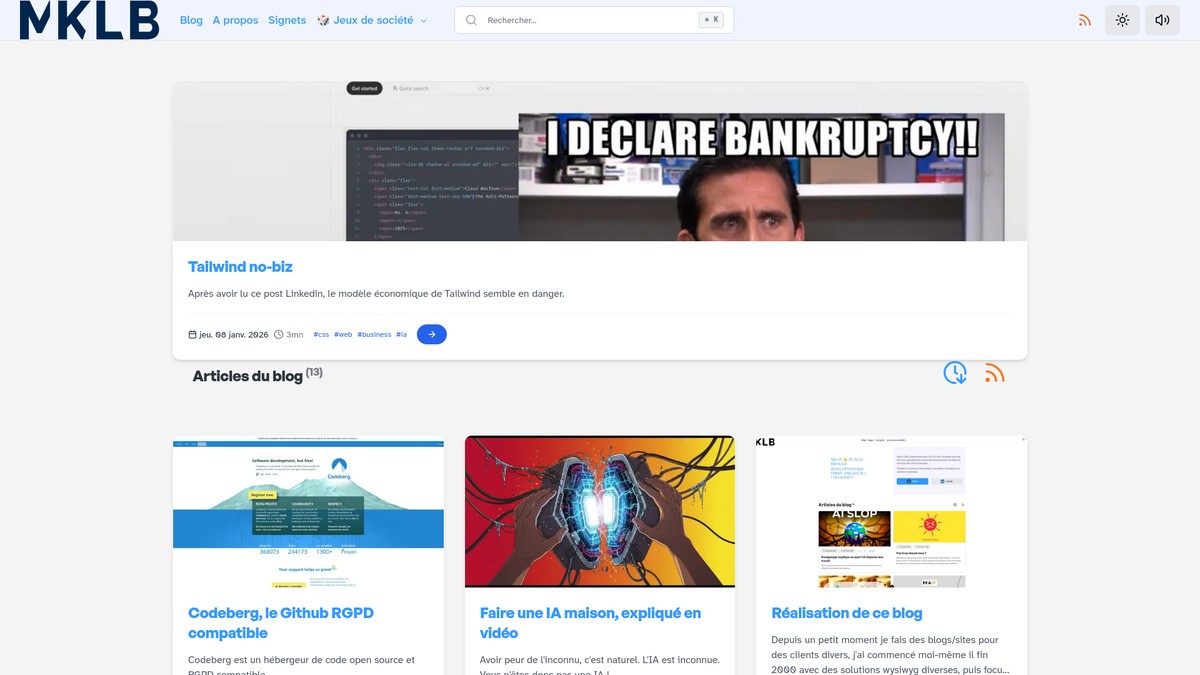
Task: Select the #css tag
Action: coord(321,335)
